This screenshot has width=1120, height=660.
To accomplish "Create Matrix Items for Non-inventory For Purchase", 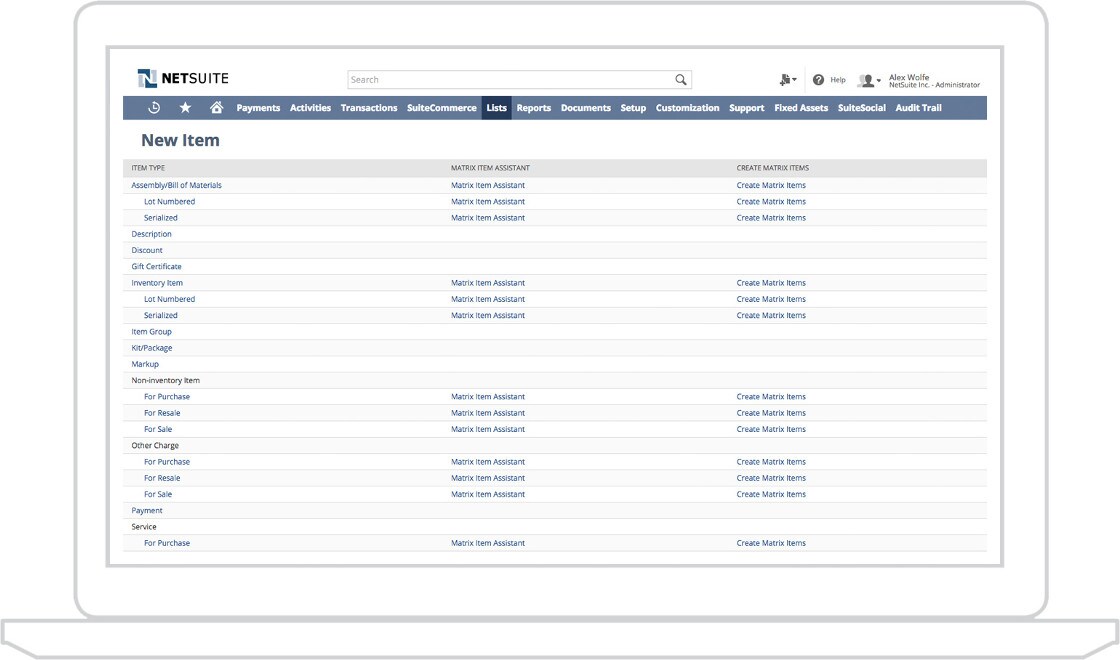I will coord(771,396).
